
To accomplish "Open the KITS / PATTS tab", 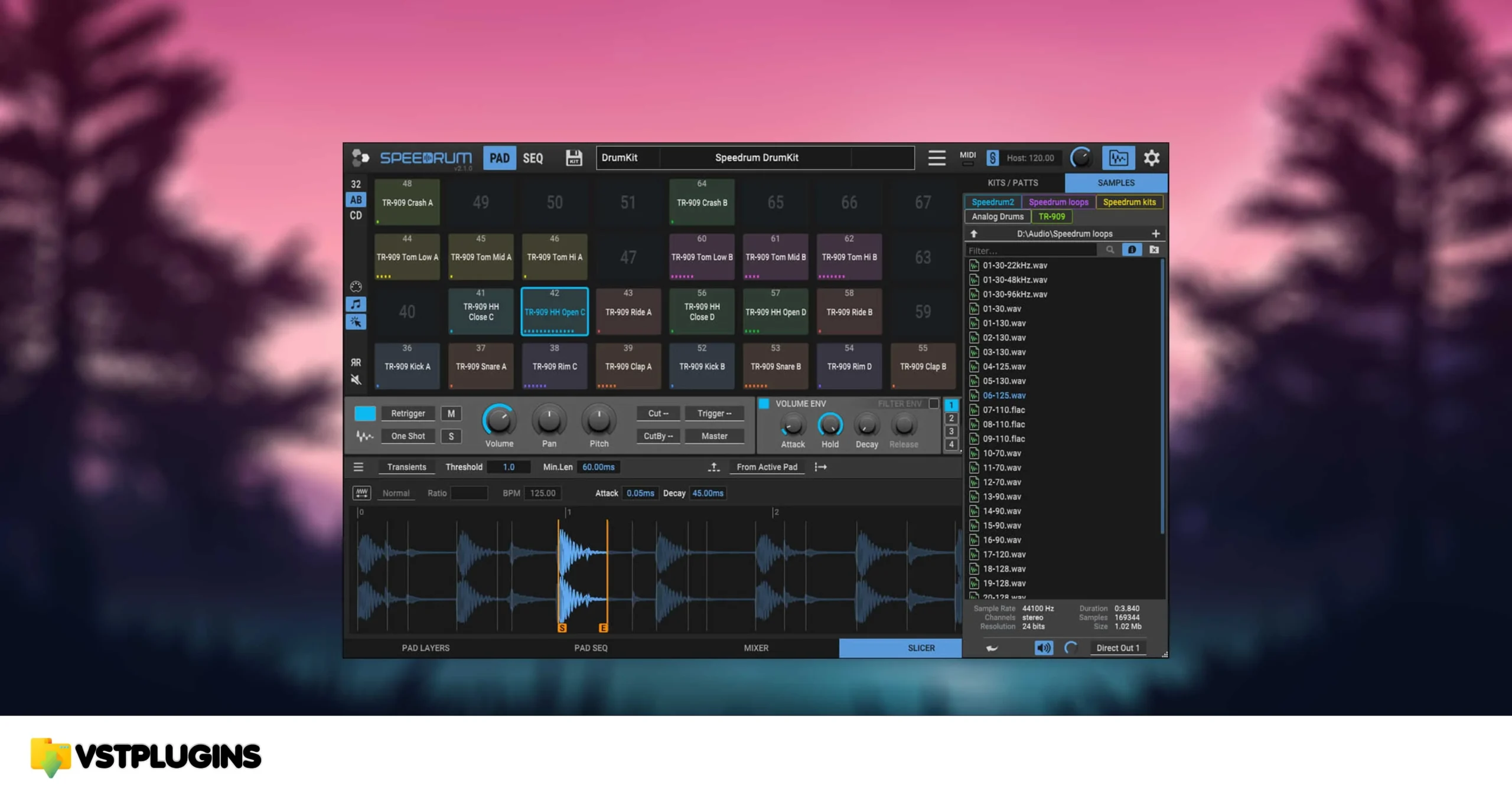I will 1013,183.
